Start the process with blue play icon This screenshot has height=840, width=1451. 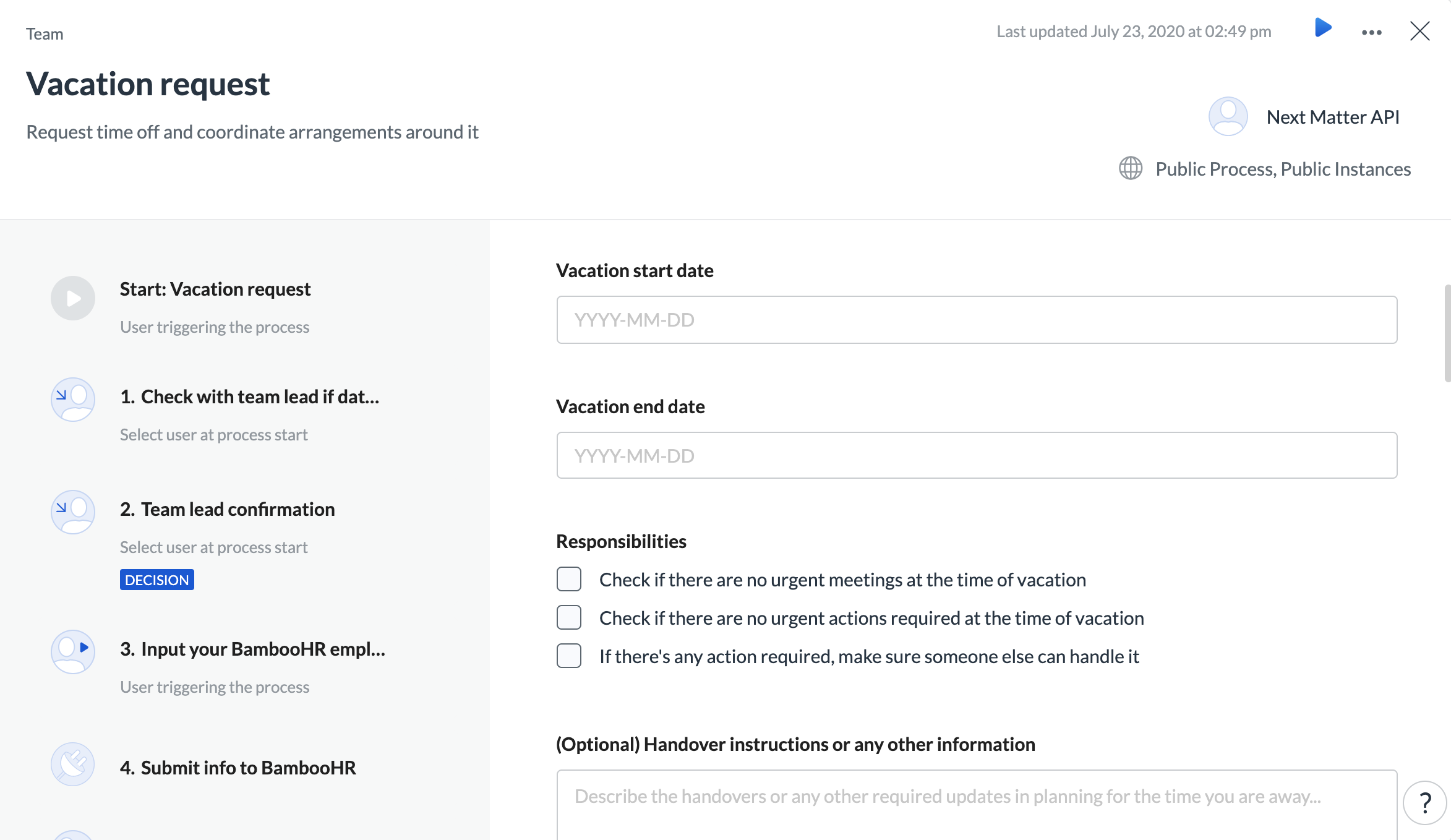click(1322, 28)
